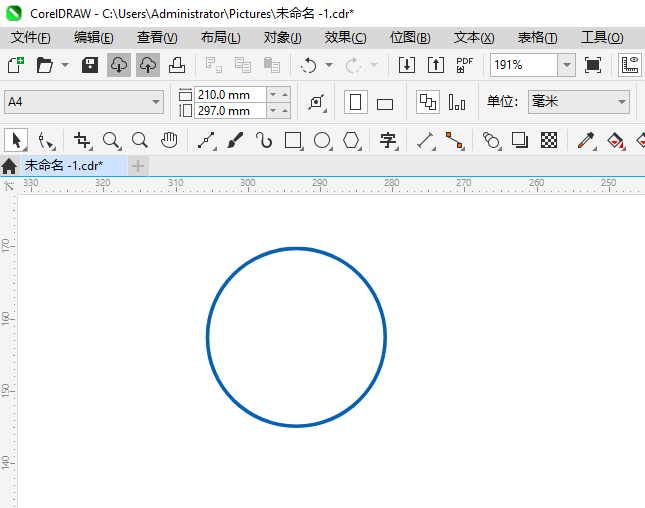Image resolution: width=645 pixels, height=508 pixels.
Task: Click the Paste icon
Action: [271, 65]
